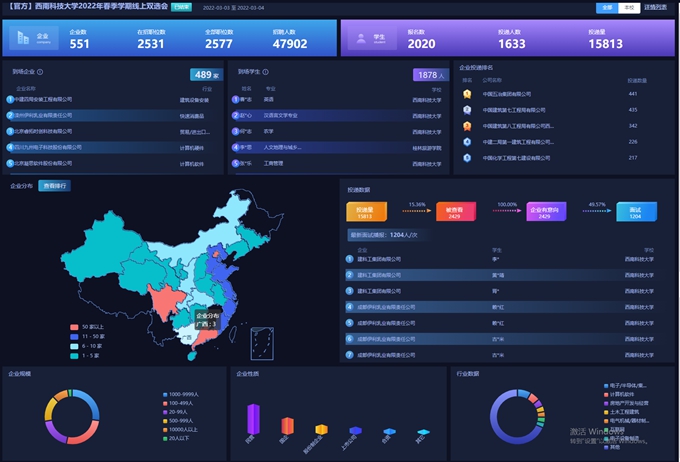The image size is (680, 462).
Task: Click the info icon beside 到场学生
Action: coord(265,72)
